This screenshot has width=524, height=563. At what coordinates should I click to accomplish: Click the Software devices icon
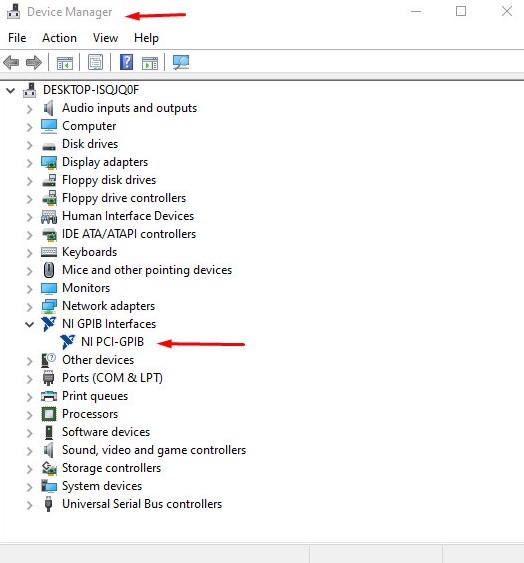(49, 432)
